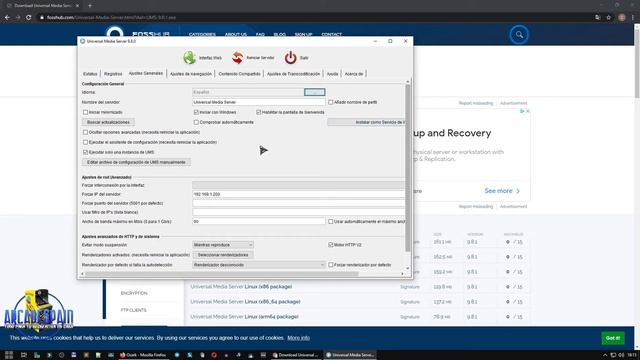Show hidden system tray icons
Screen dimensions: 640x360
point(605,355)
